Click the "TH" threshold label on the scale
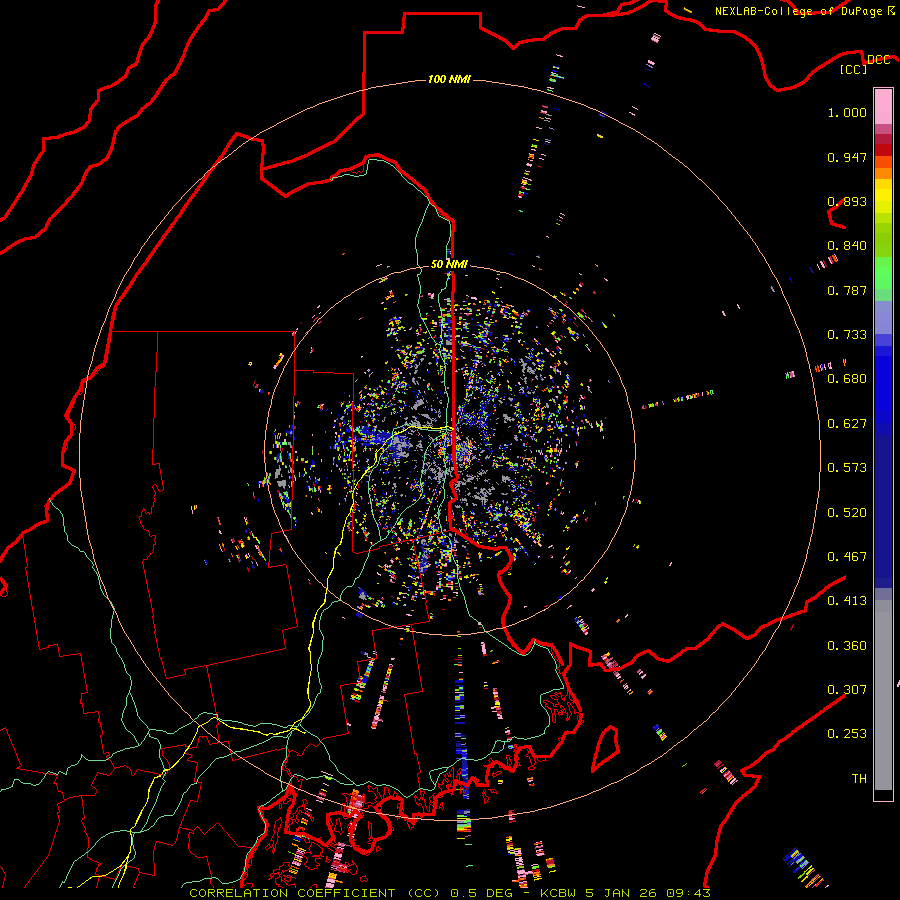Viewport: 900px width, 900px height. (859, 779)
